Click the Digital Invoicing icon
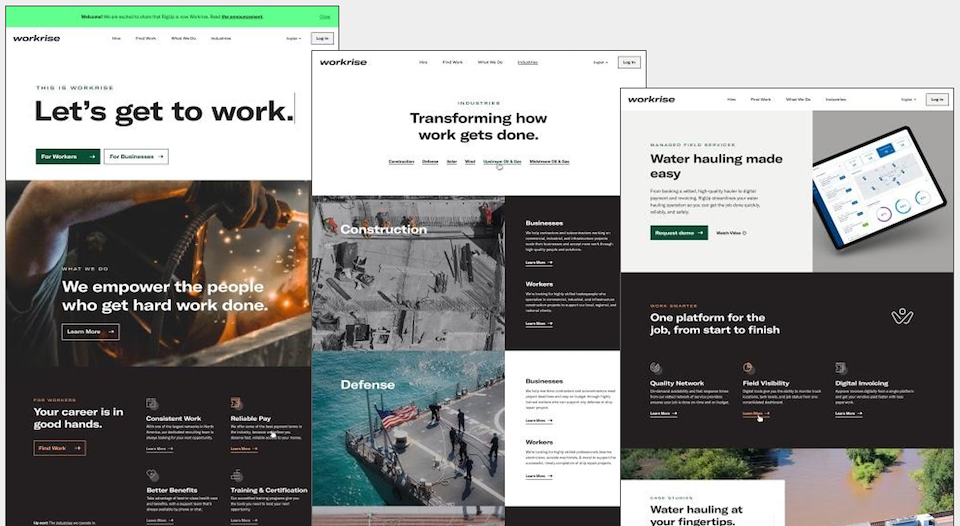The width and height of the screenshot is (960, 526). click(x=841, y=368)
